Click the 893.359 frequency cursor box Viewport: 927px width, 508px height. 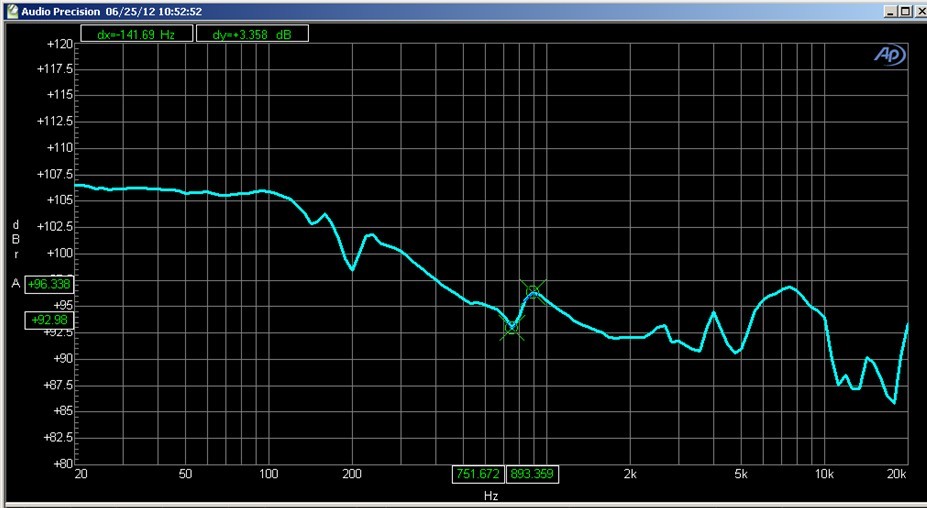pos(532,474)
